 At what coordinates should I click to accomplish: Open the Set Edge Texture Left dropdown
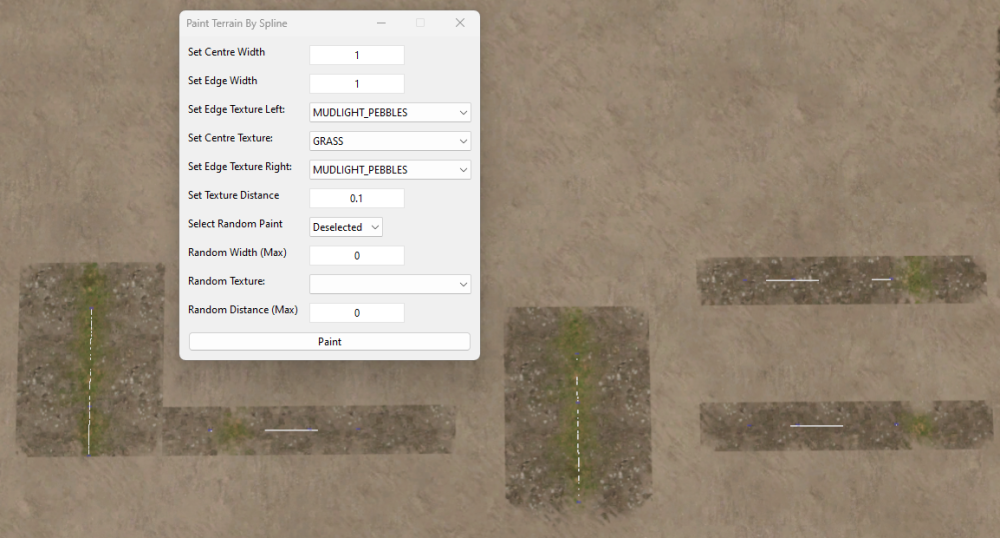click(390, 112)
